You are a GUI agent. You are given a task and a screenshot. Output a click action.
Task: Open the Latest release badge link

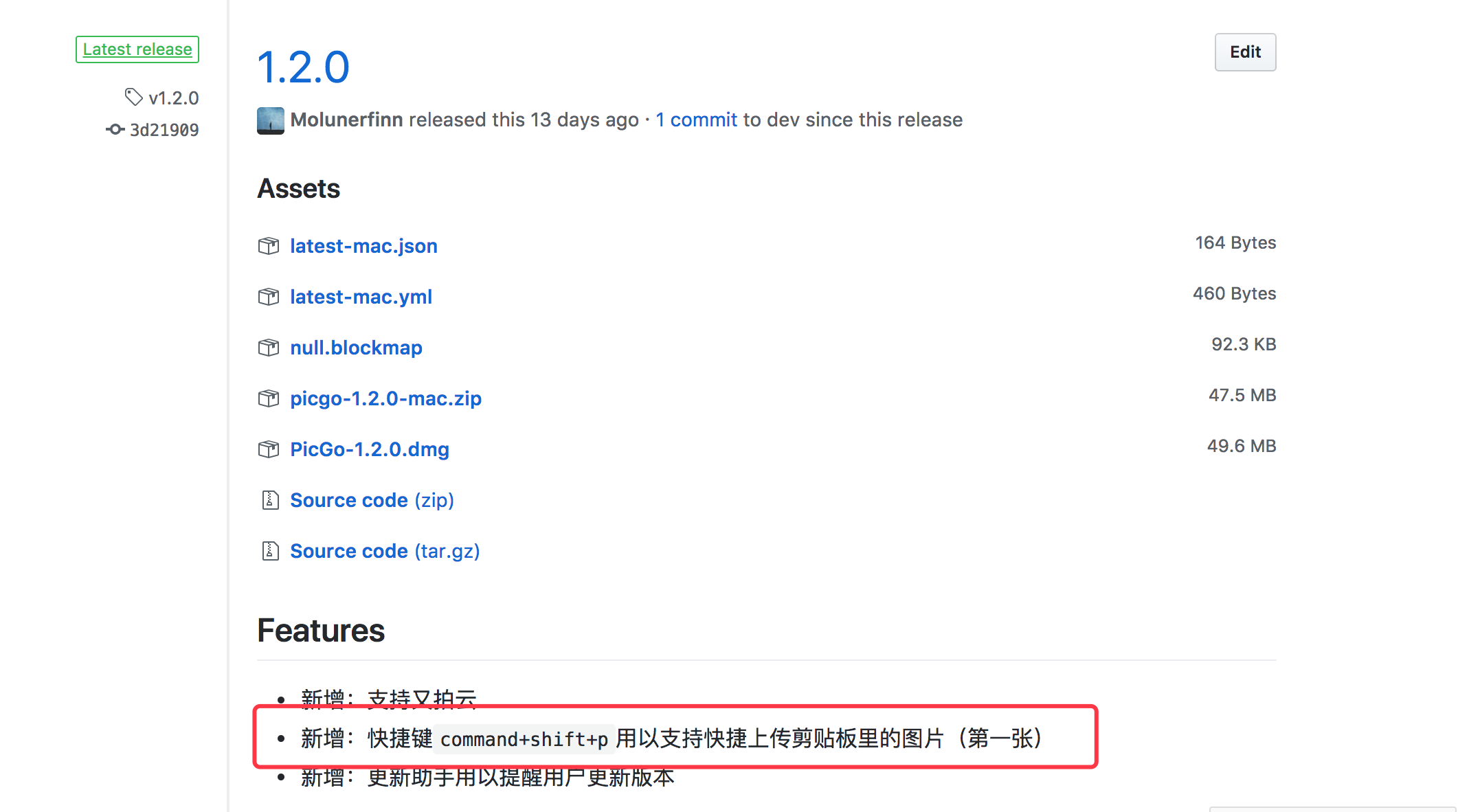pos(137,49)
